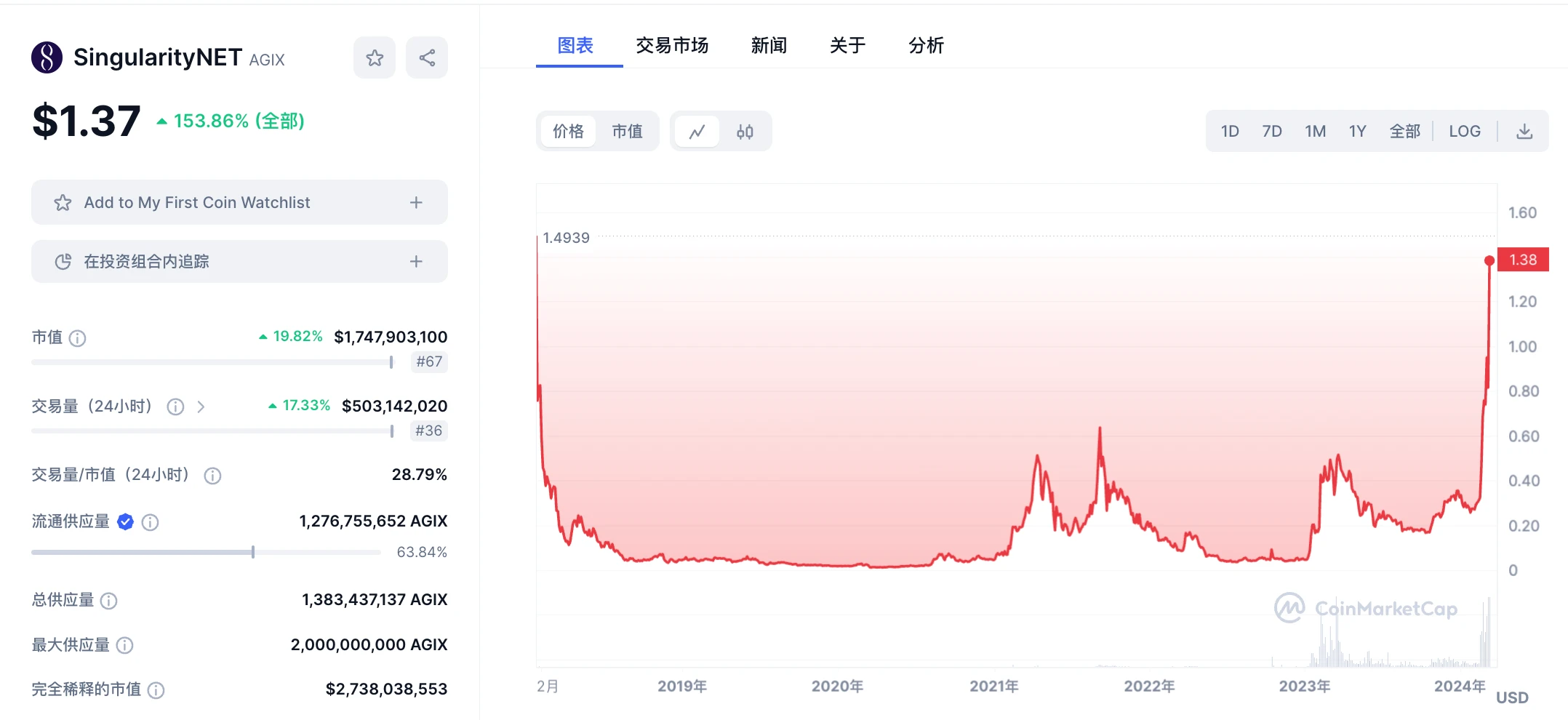1568x720 pixels.
Task: Switch to the 交易市场 tab
Action: 672,45
